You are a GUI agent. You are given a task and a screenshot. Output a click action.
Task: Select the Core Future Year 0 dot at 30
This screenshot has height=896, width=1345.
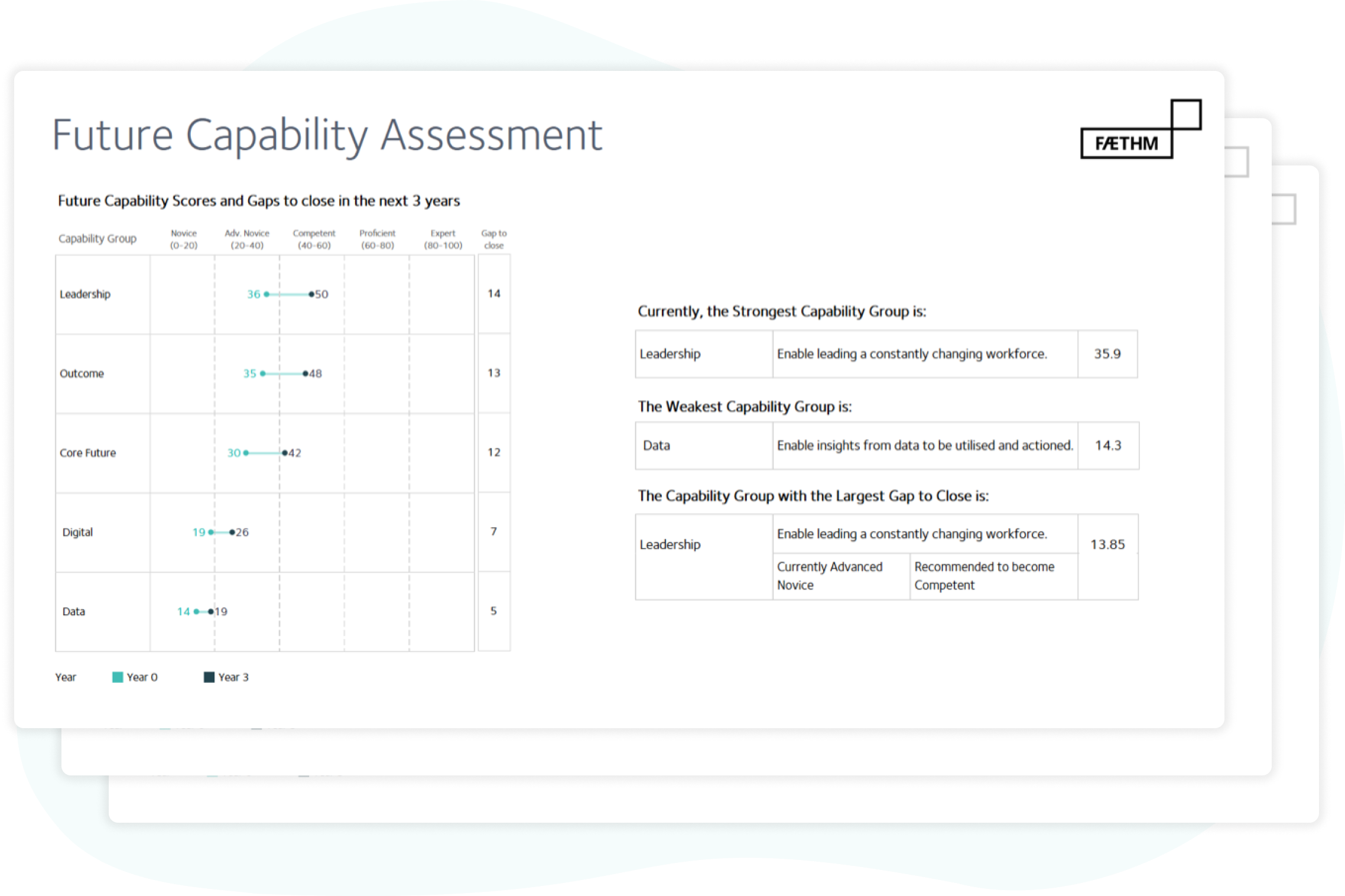[x=246, y=453]
